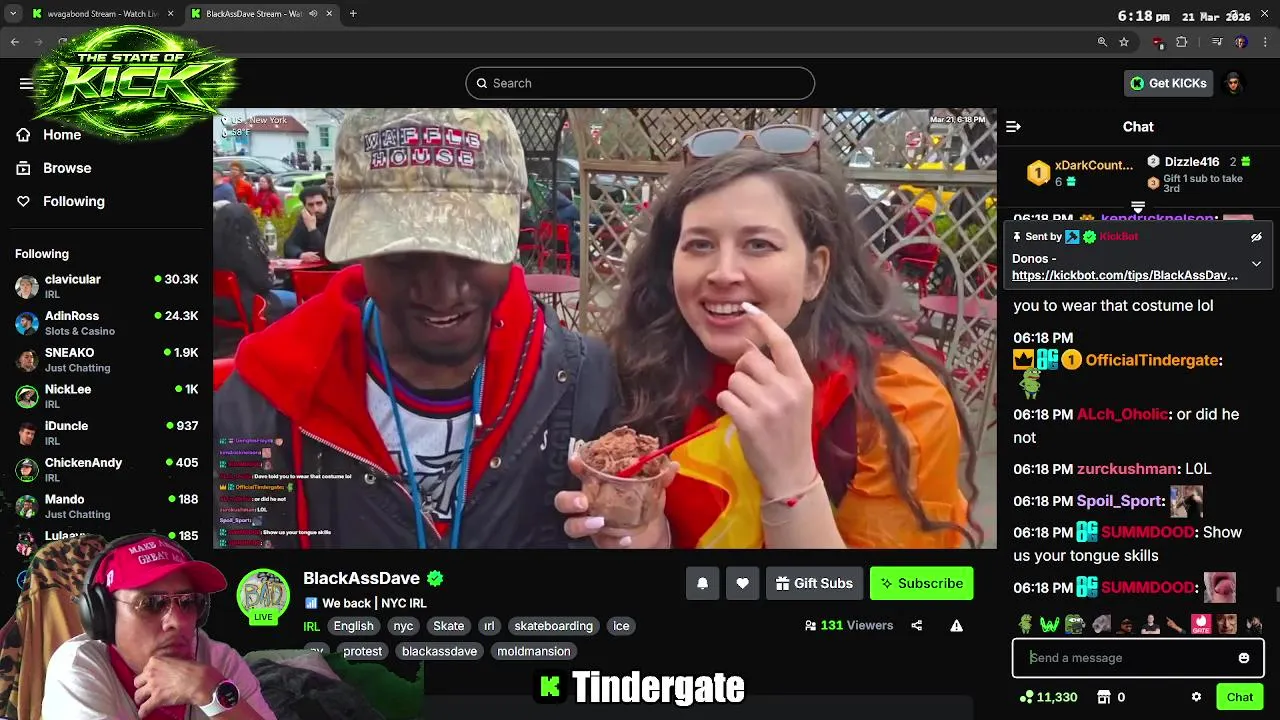
Task: Insert the green W emote
Action: pyautogui.click(x=1049, y=625)
